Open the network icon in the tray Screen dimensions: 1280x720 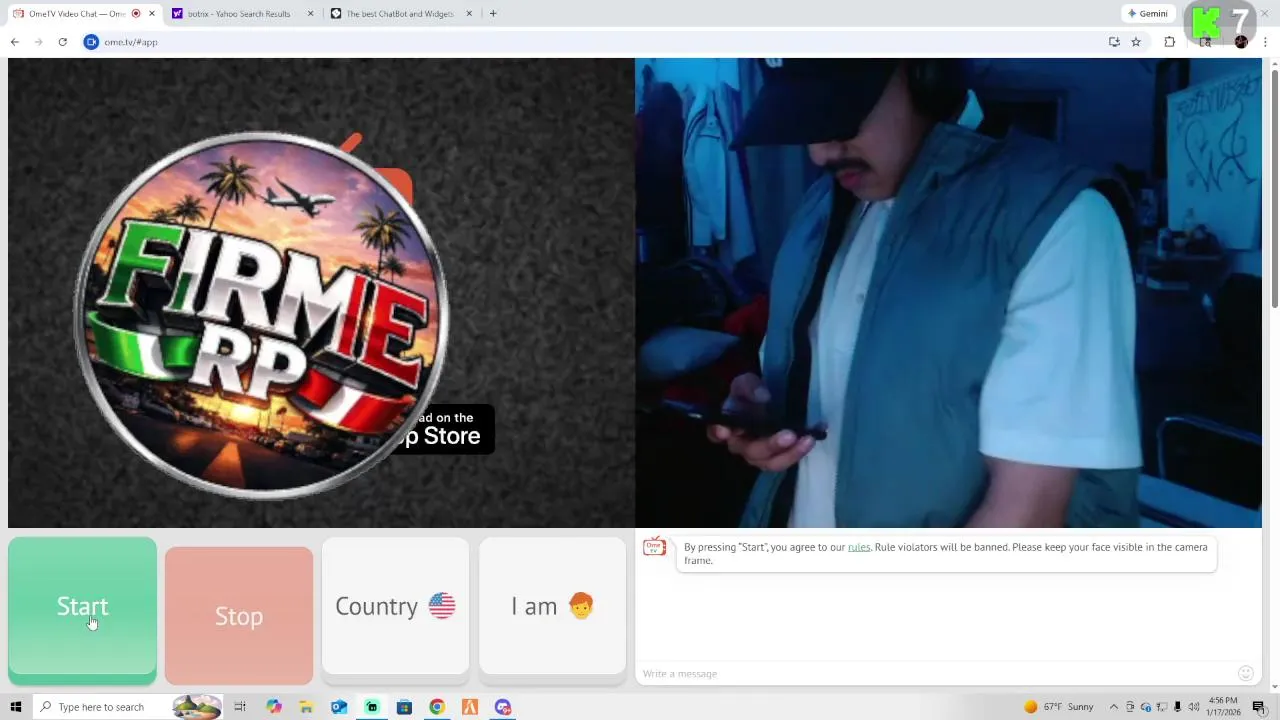tap(1162, 707)
